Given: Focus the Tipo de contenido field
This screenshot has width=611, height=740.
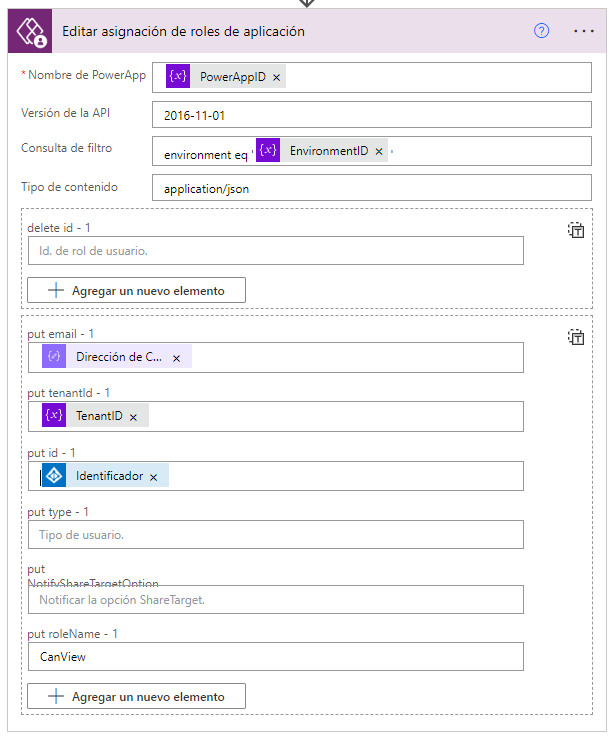Looking at the screenshot, I should click(372, 188).
